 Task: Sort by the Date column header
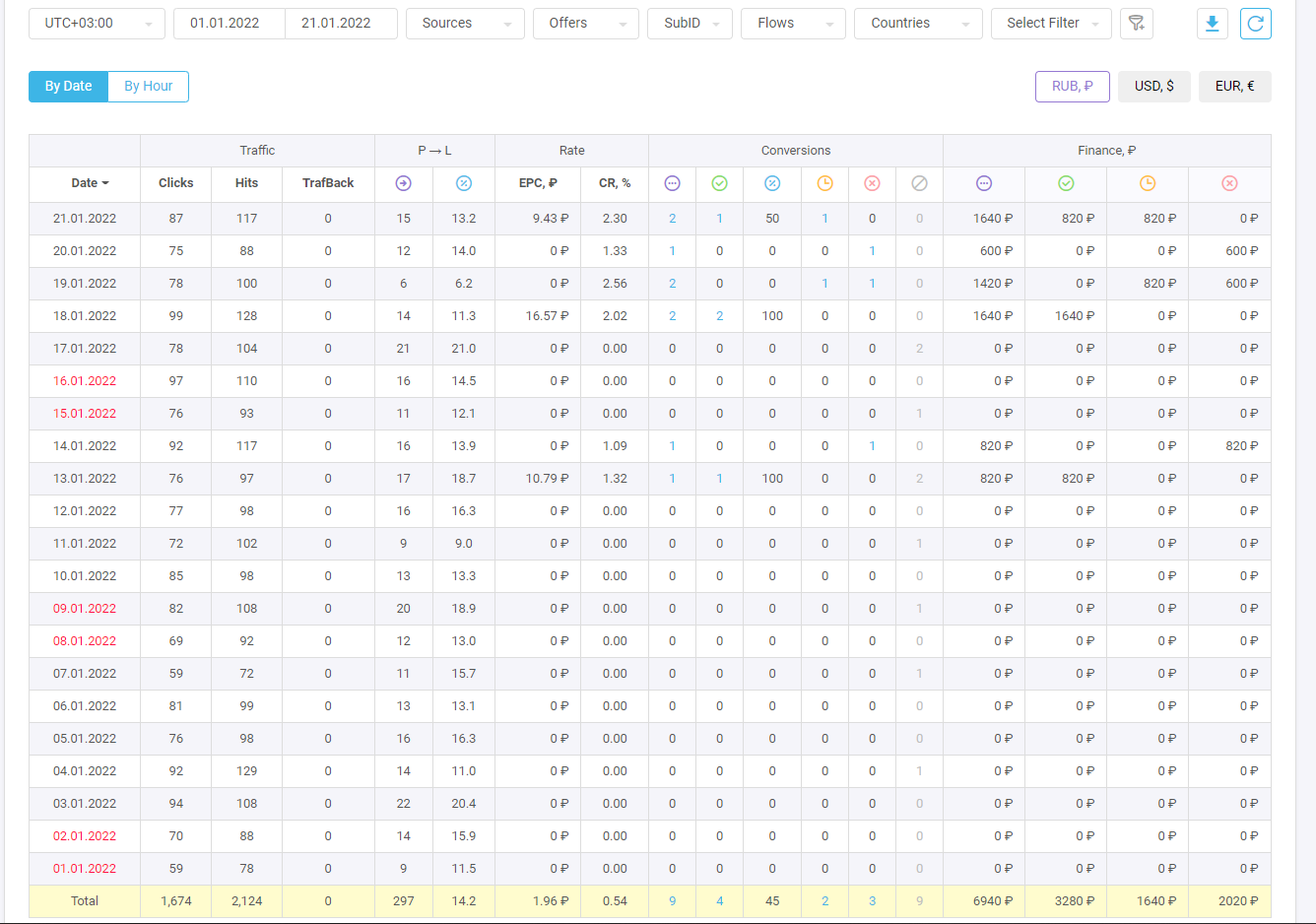(89, 183)
